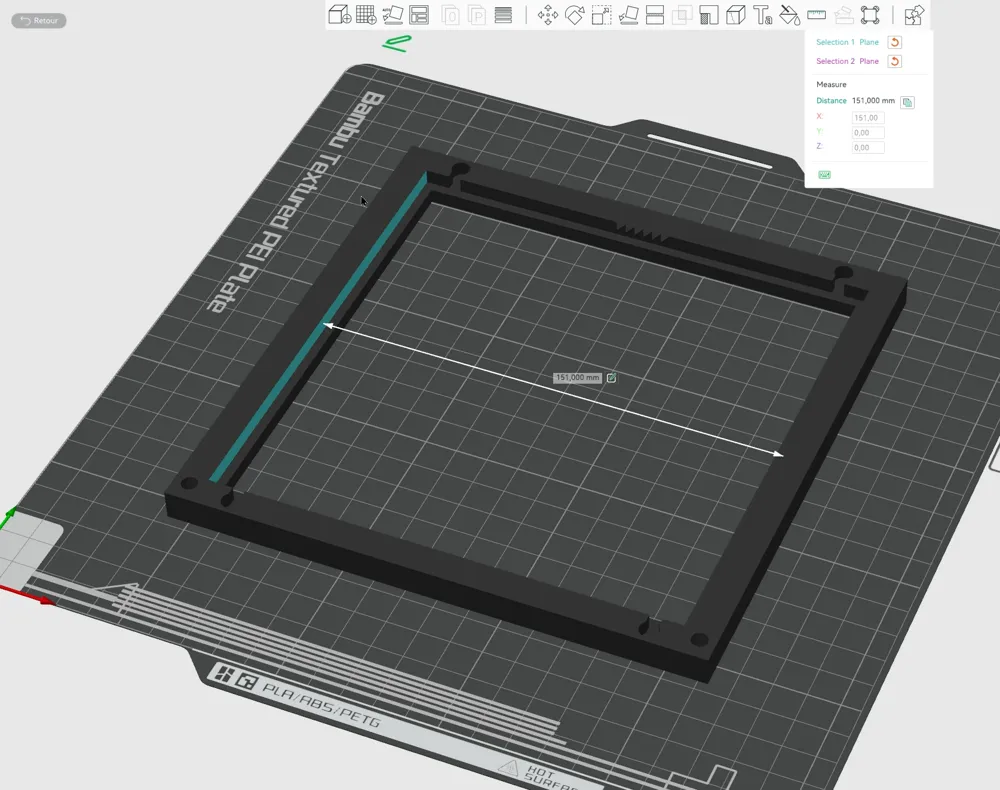Screen dimensions: 1000x790
Task: Select the Scale tool
Action: tap(602, 15)
